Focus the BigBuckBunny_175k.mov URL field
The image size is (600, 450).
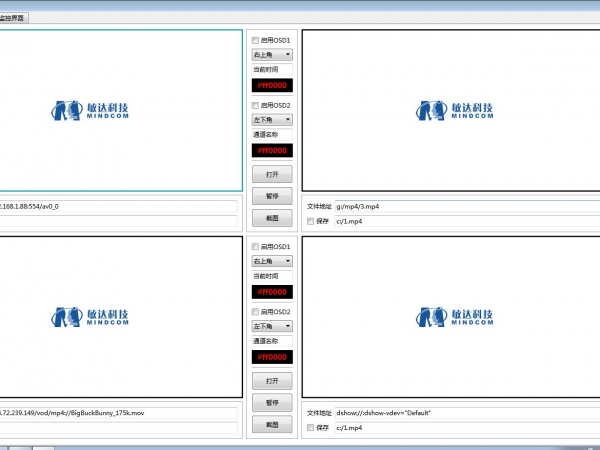pyautogui.click(x=118, y=412)
